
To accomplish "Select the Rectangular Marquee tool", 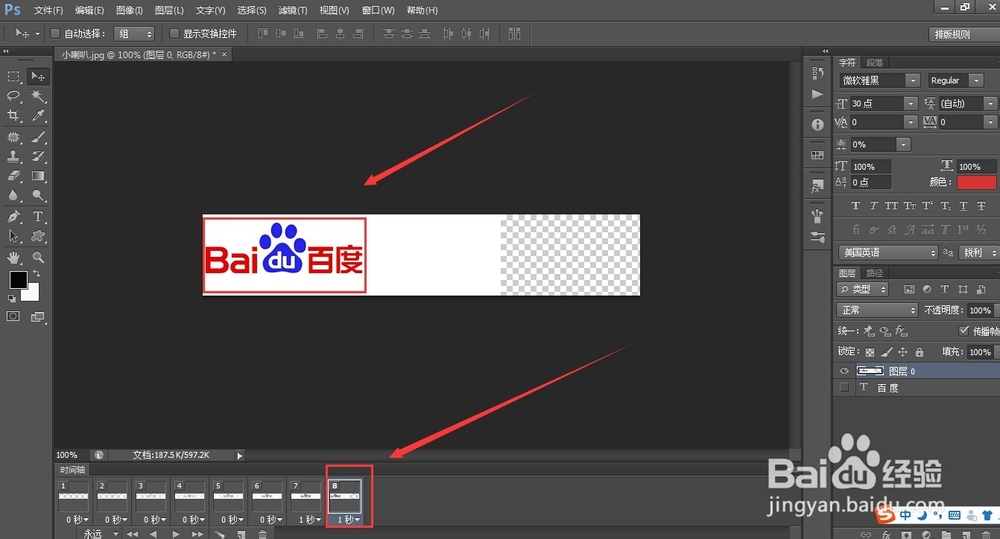I will (x=13, y=77).
